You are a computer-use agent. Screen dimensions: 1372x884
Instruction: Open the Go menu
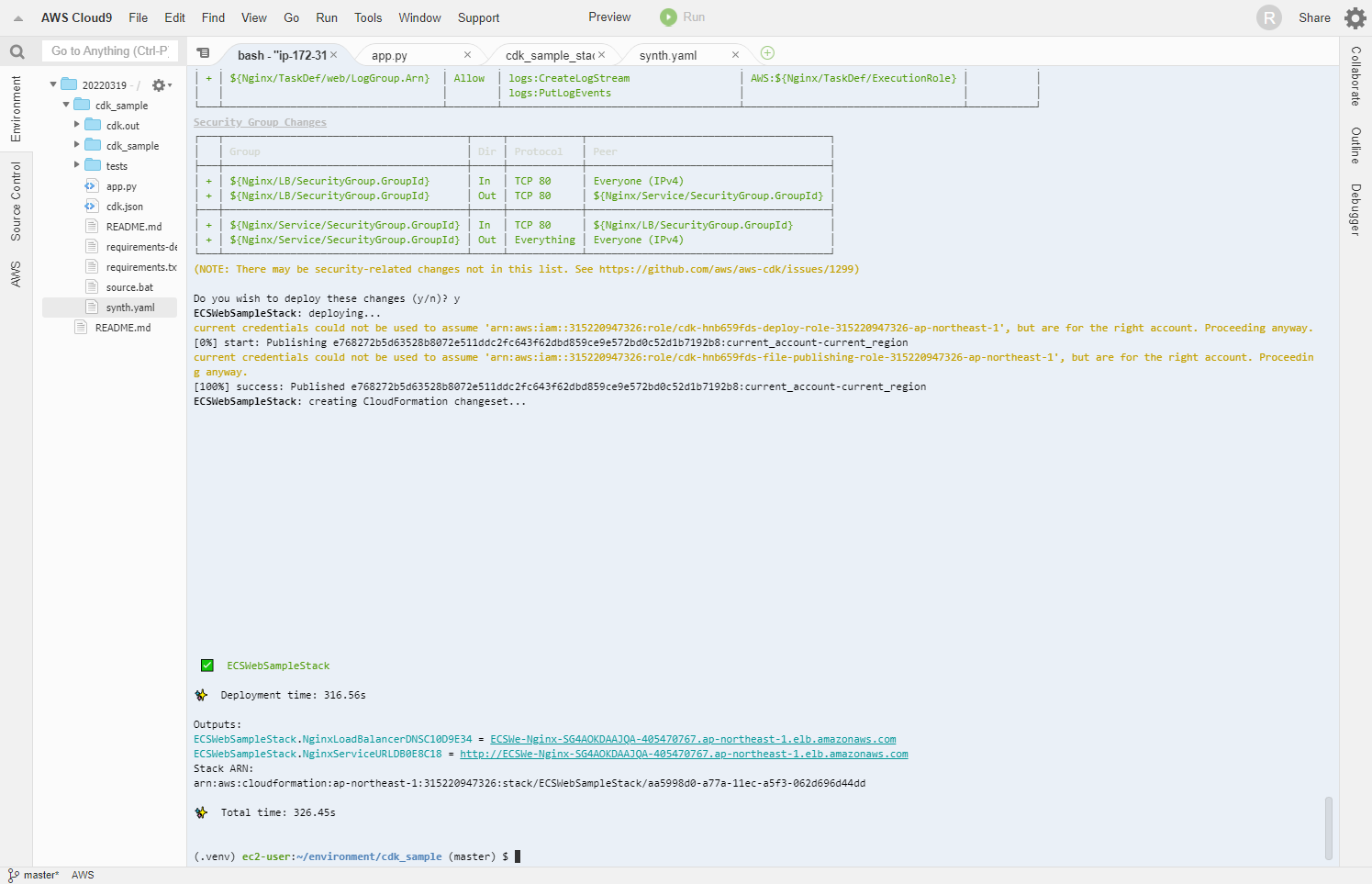click(x=292, y=17)
